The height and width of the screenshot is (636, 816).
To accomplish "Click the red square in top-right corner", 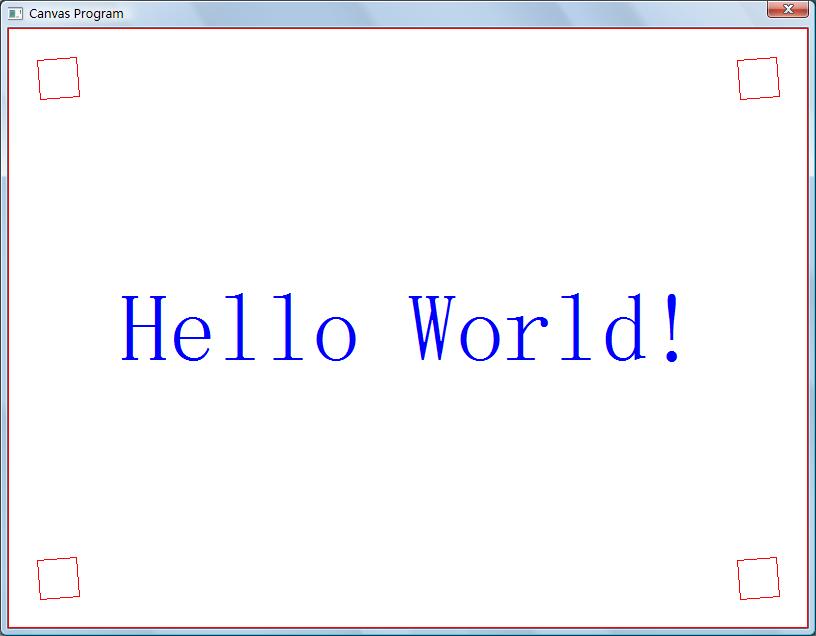I will [x=758, y=78].
